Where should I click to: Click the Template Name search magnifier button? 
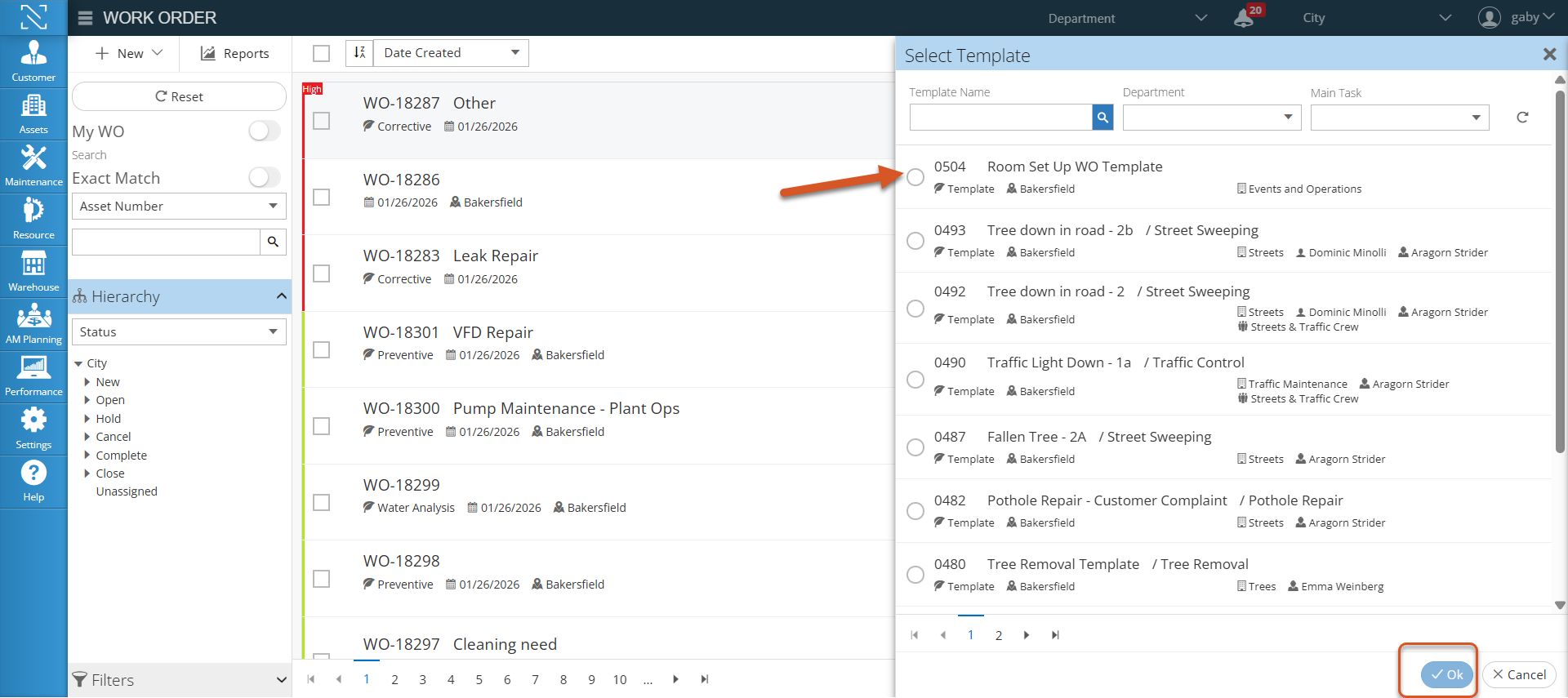(1102, 118)
